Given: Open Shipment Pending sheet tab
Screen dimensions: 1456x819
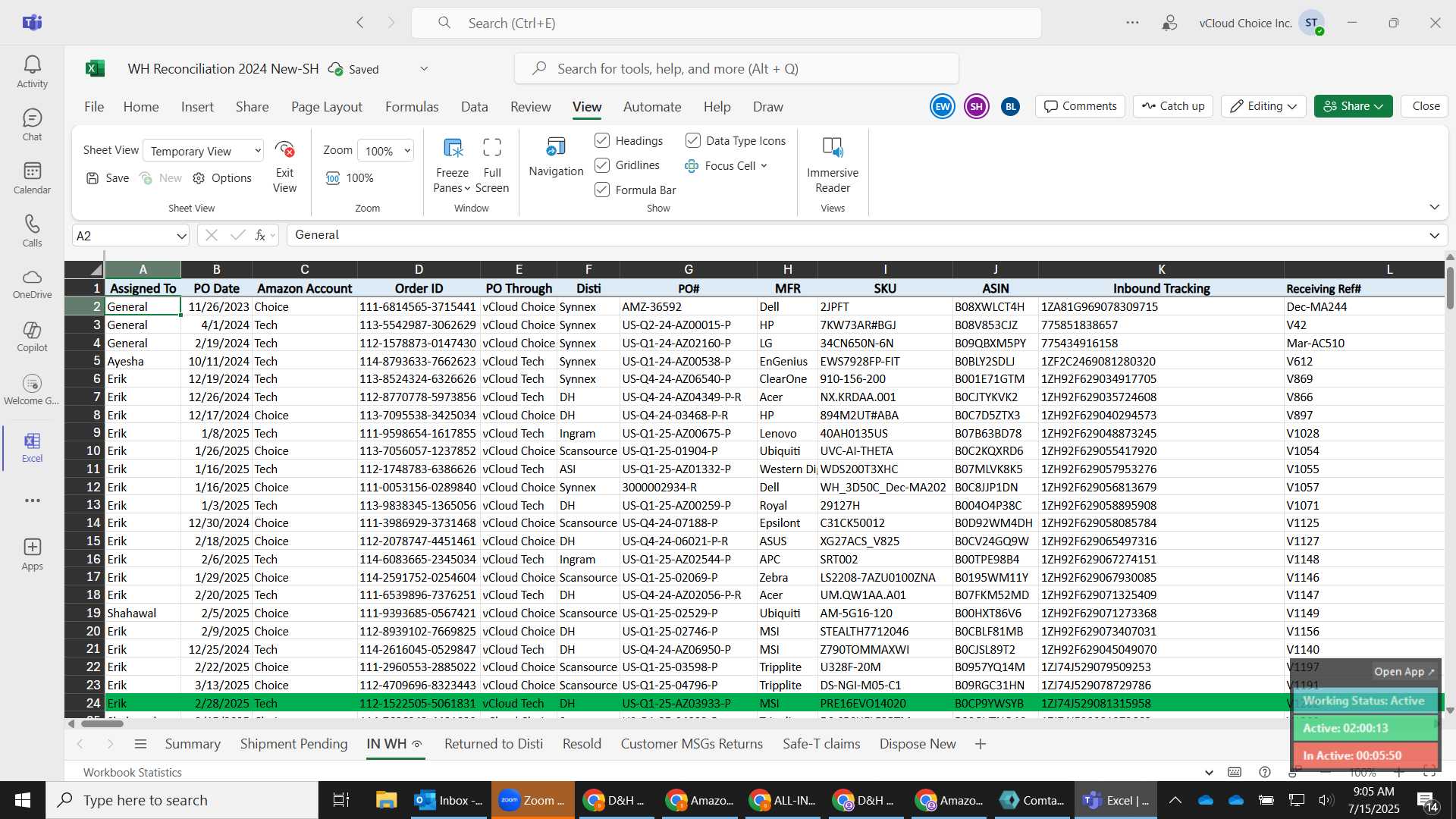Looking at the screenshot, I should [x=294, y=744].
